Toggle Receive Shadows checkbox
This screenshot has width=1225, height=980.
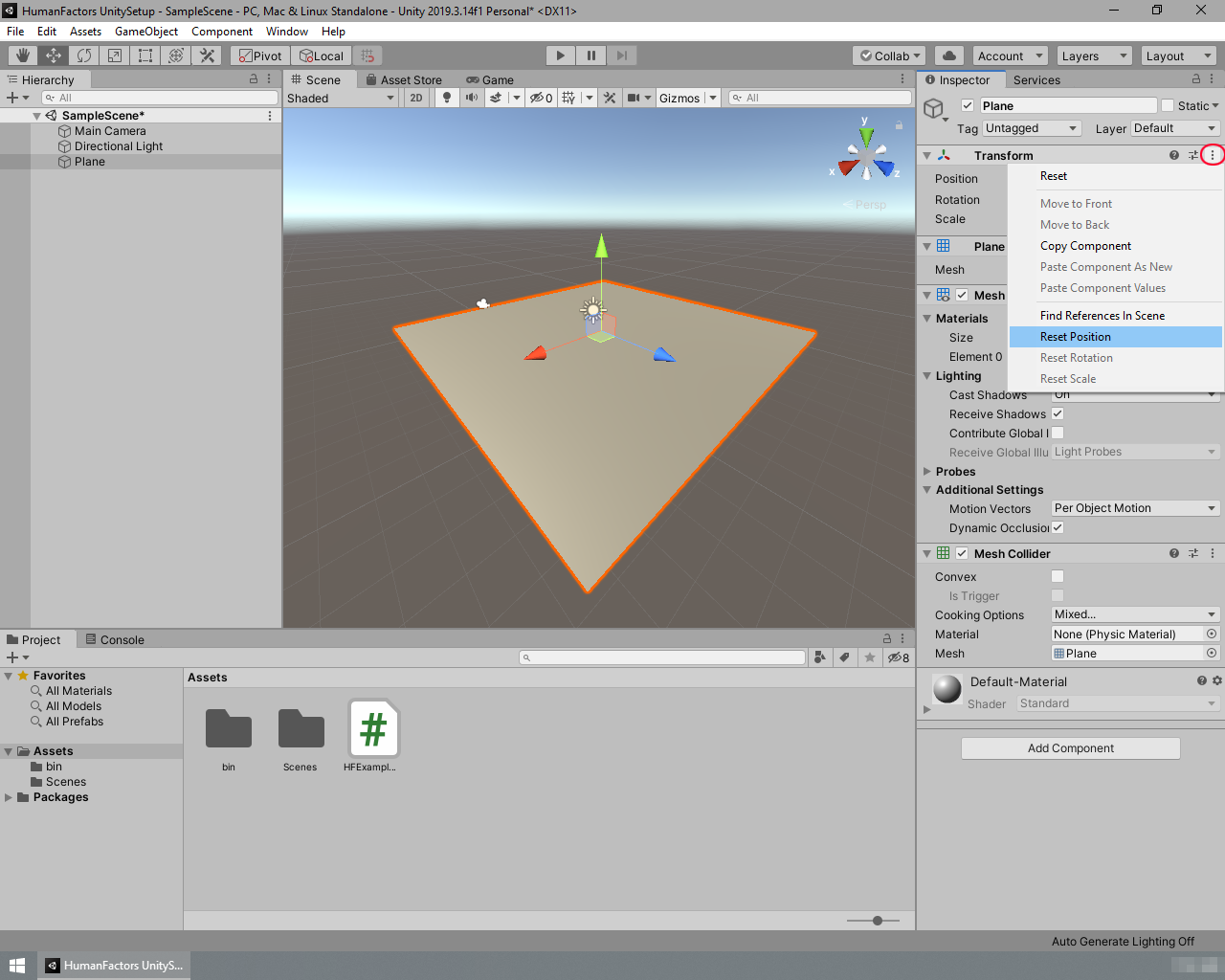[x=1058, y=413]
